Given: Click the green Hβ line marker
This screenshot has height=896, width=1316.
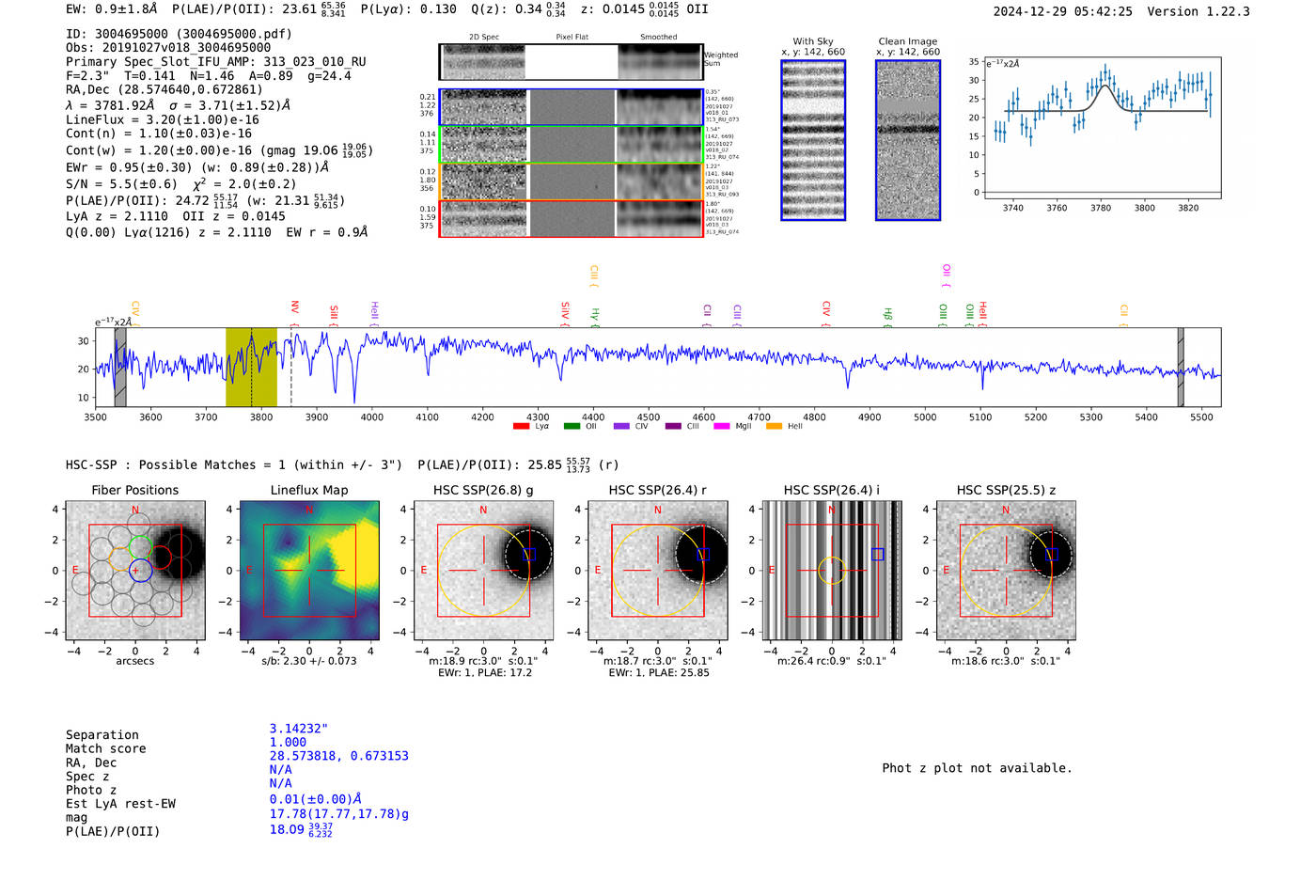Looking at the screenshot, I should pos(888,316).
